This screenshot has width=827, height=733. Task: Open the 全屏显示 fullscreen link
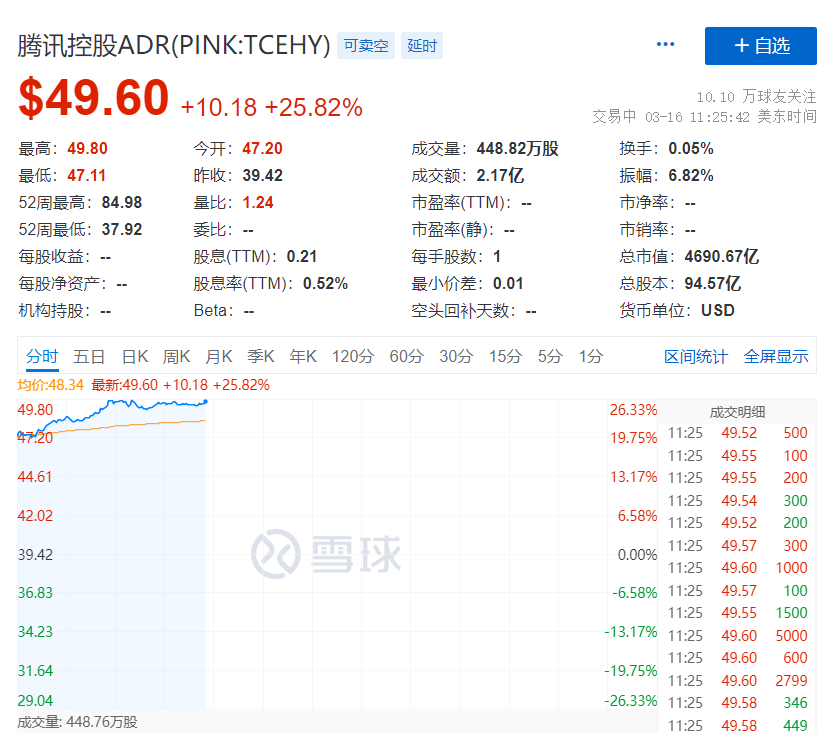pyautogui.click(x=776, y=357)
